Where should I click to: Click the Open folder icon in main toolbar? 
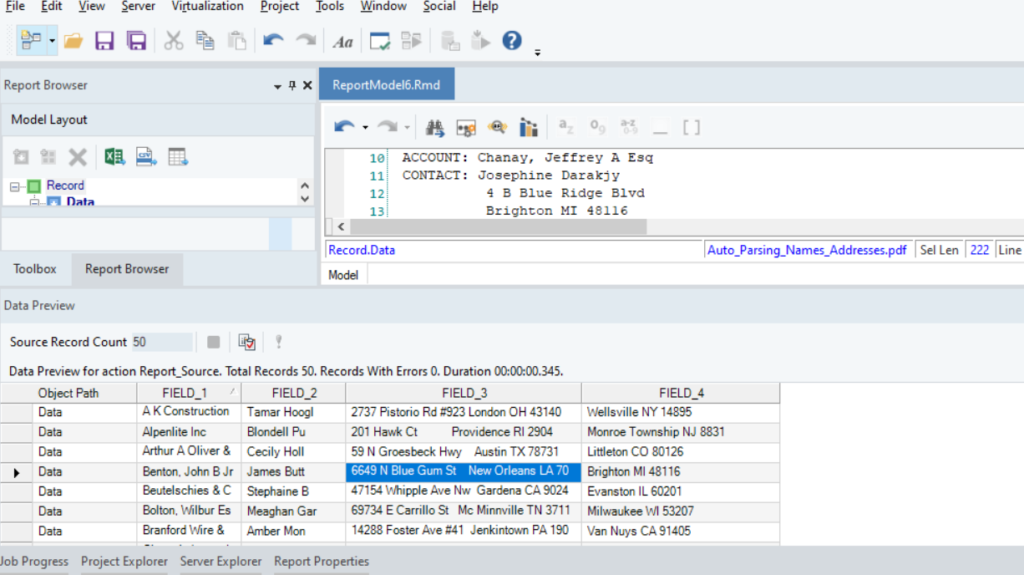click(x=73, y=41)
